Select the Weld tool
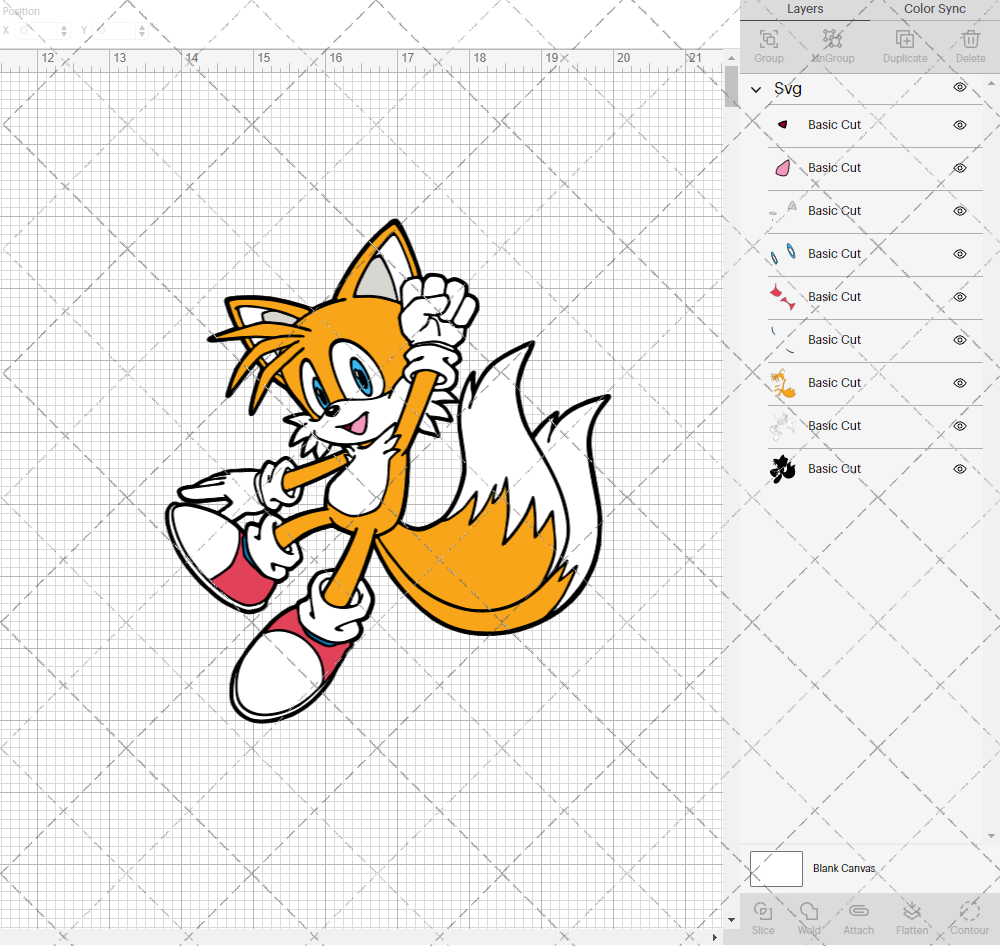Screen dimensions: 1000x946 [x=808, y=915]
